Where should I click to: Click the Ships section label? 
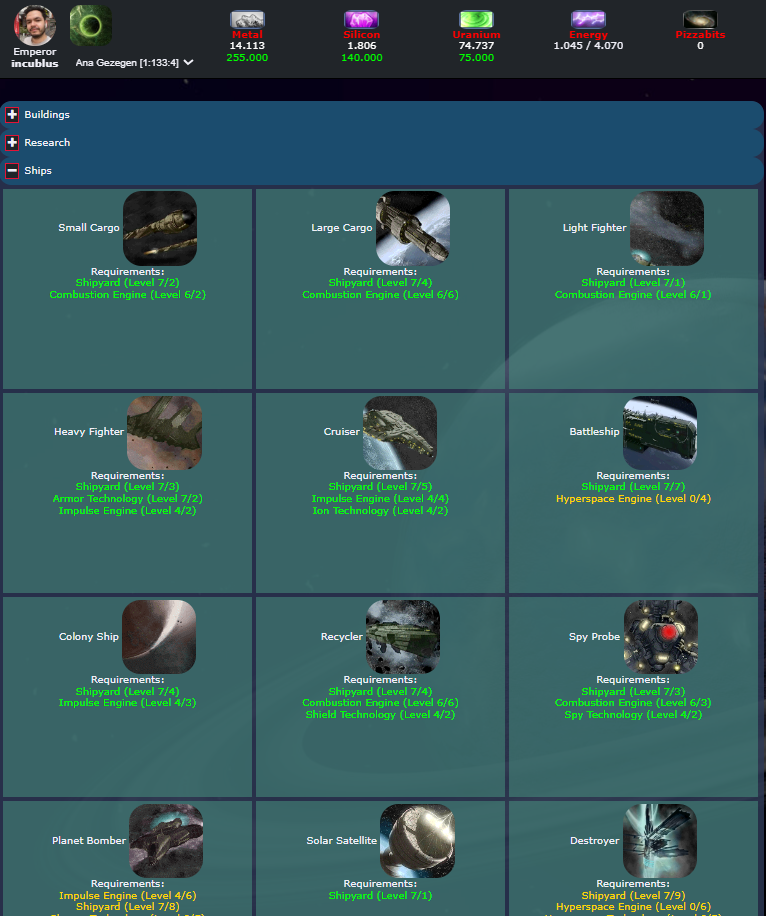pyautogui.click(x=38, y=171)
